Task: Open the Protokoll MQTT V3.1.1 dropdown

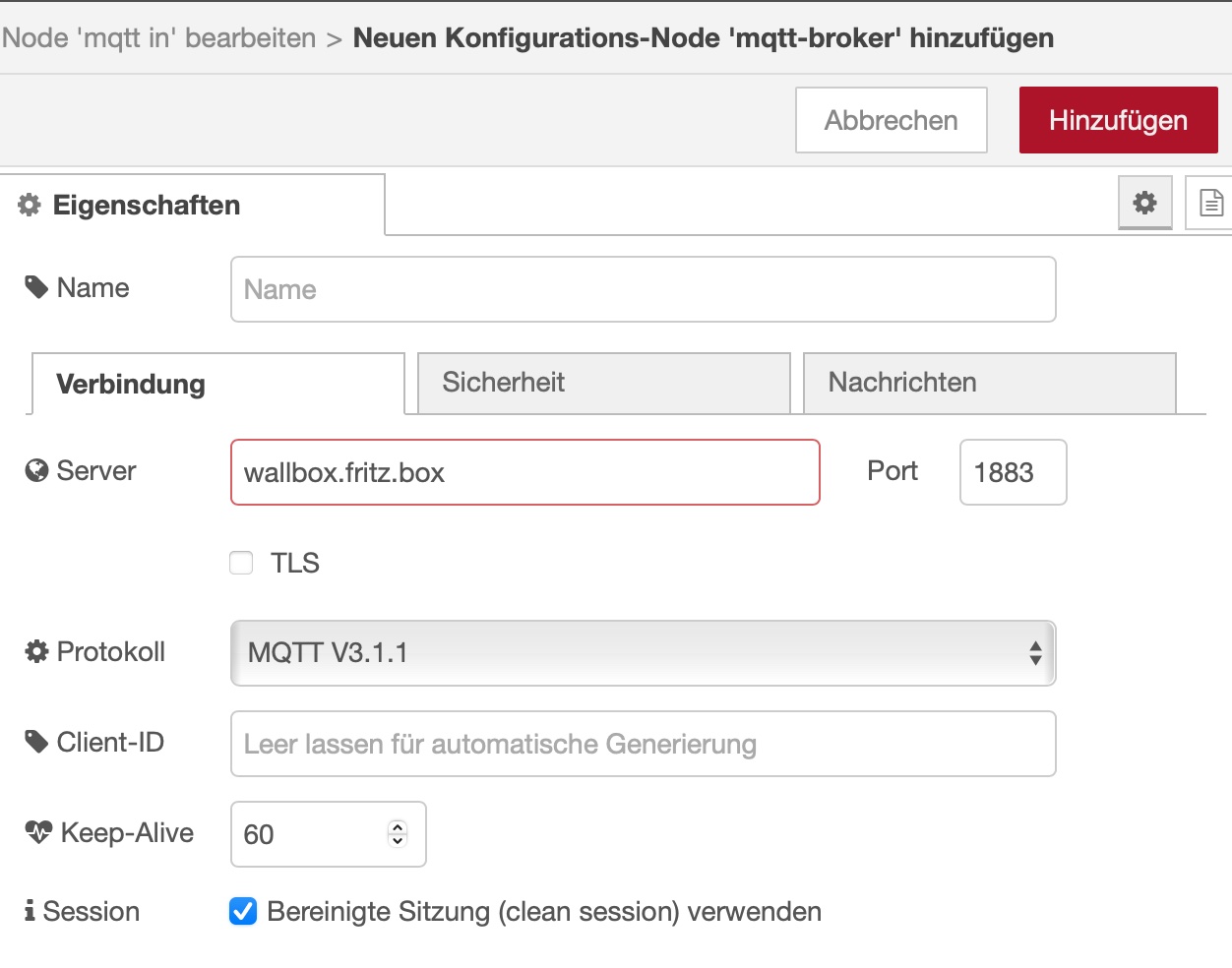Action: point(643,653)
